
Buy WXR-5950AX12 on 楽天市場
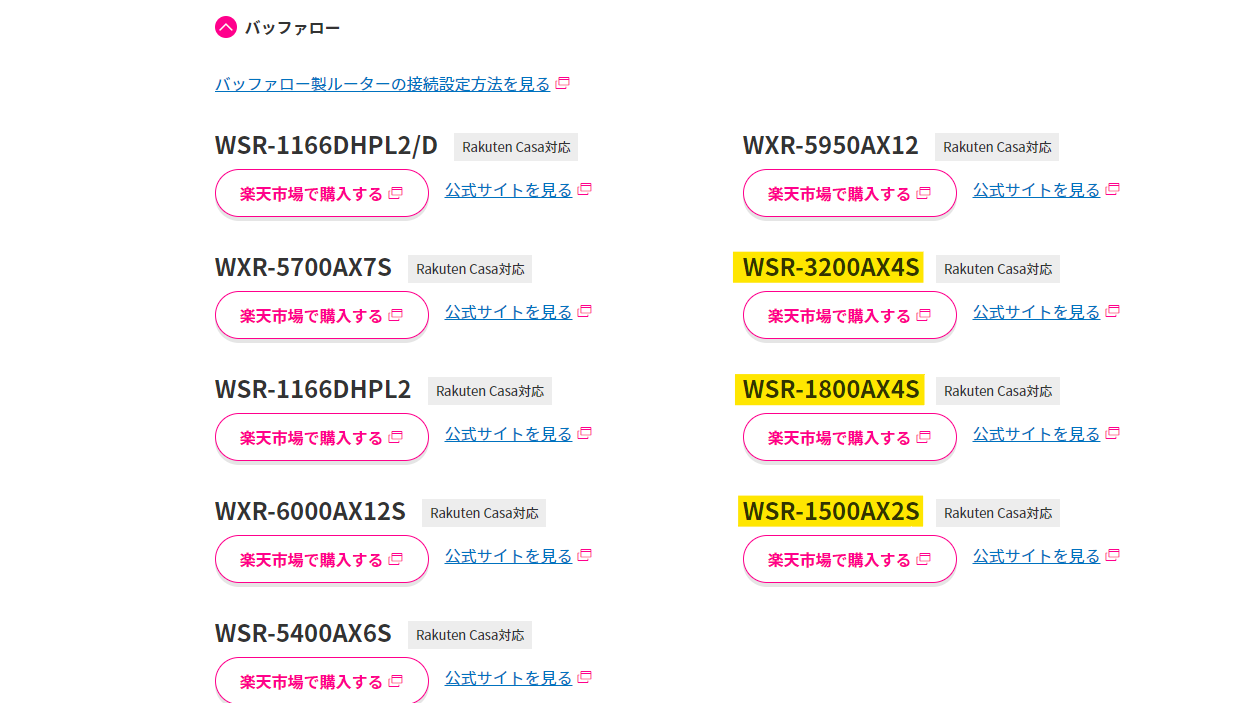(x=849, y=194)
